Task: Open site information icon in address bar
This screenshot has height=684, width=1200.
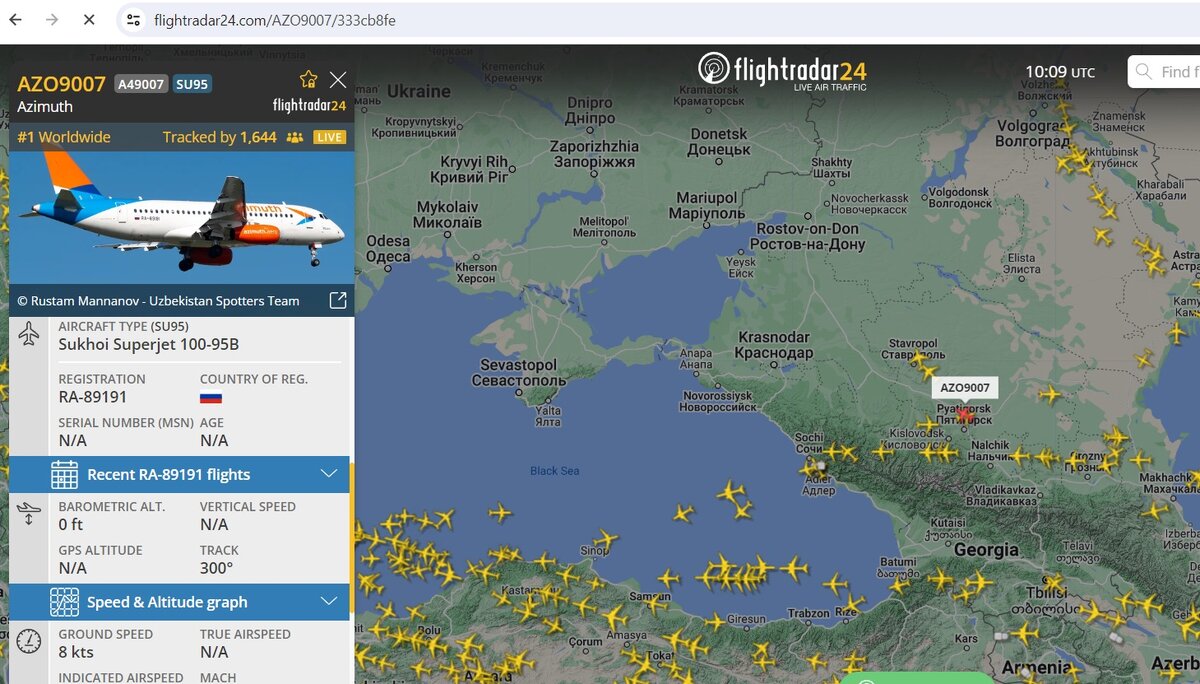Action: pos(134,20)
